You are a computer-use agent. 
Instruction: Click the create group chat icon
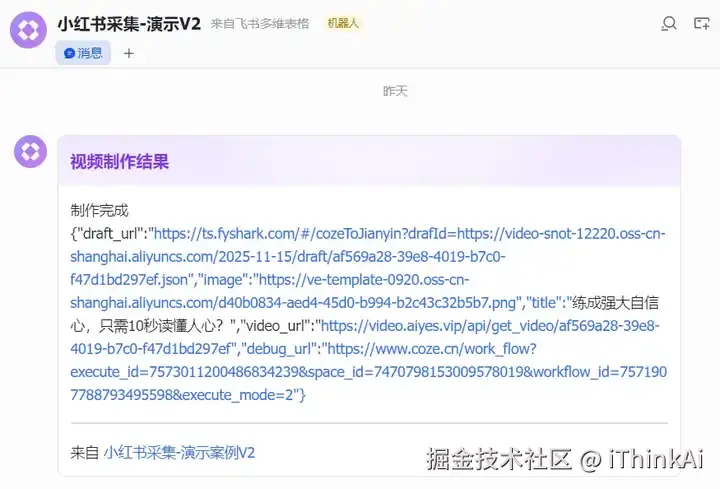702,23
